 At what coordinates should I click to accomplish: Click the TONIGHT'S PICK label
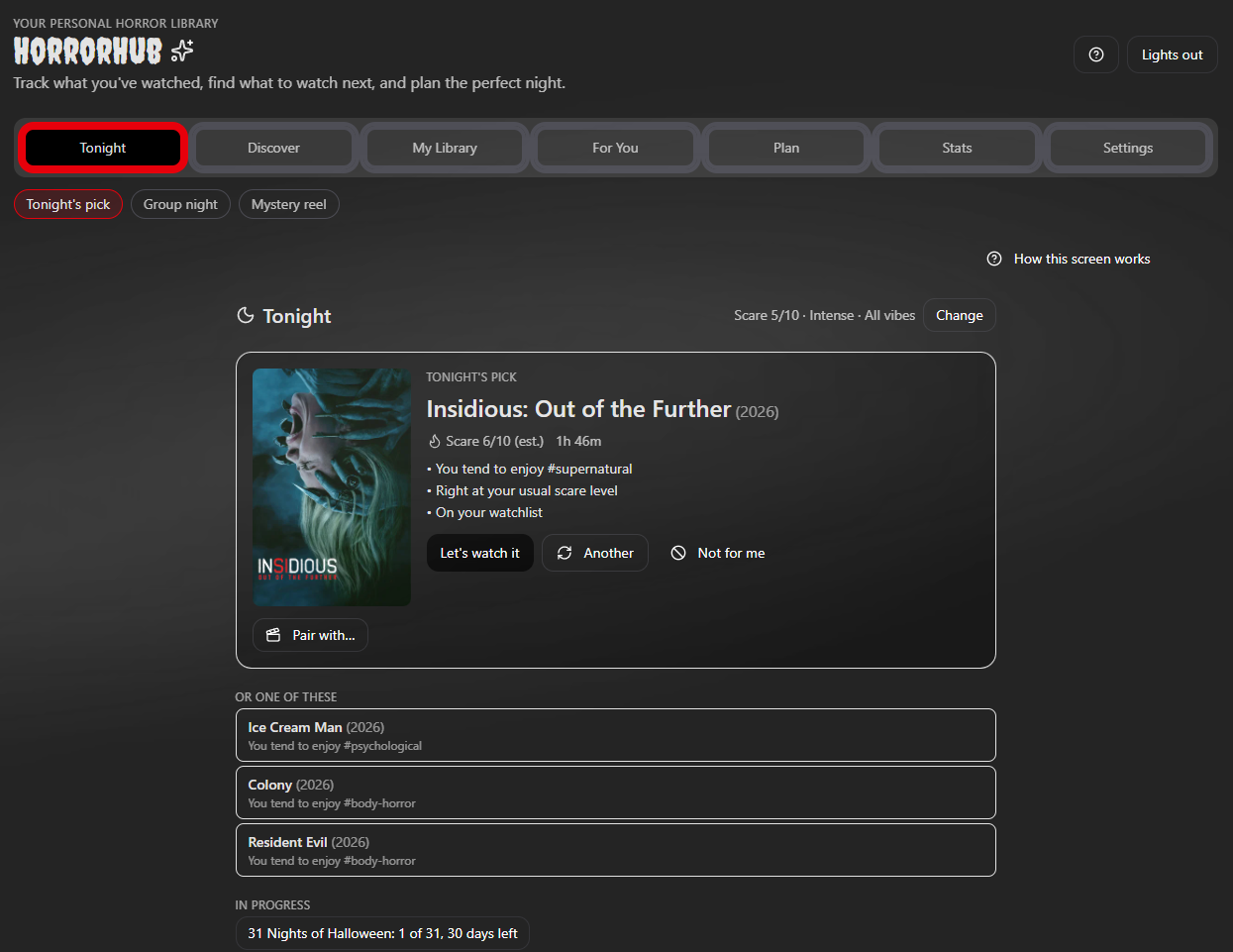[x=471, y=377]
